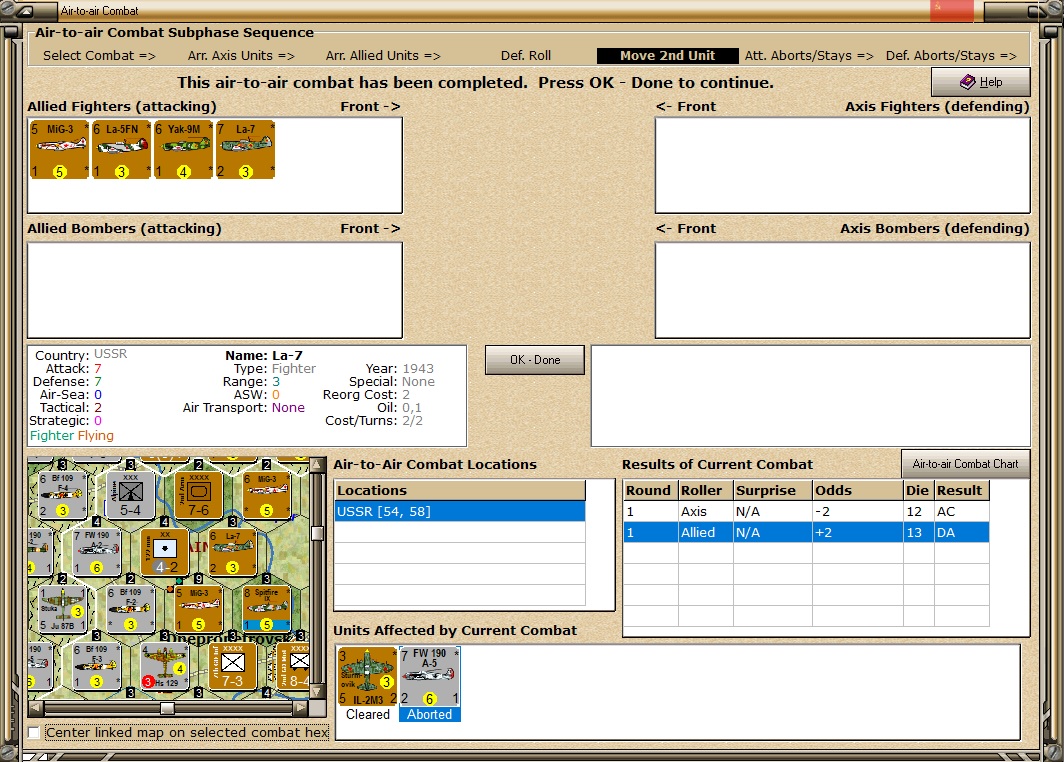Image resolution: width=1064 pixels, height=762 pixels.
Task: Open the window system menu icon in title bar
Action: point(25,11)
